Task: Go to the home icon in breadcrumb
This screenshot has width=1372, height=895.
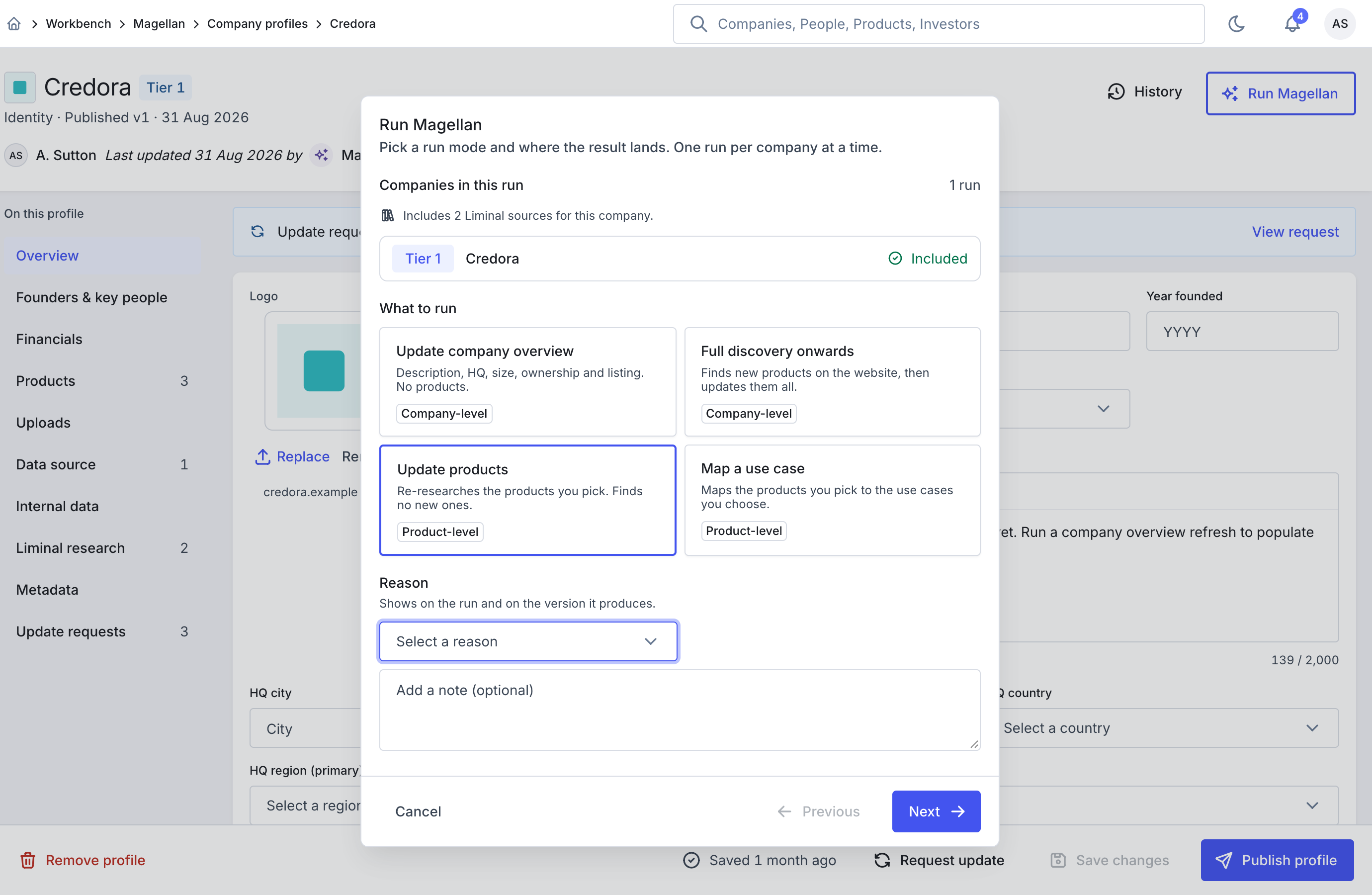Action: coord(14,24)
